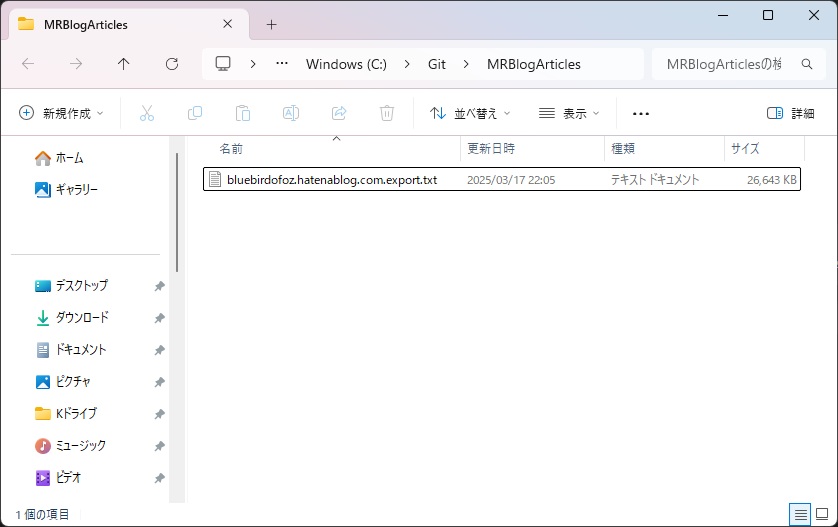The width and height of the screenshot is (838, 527).
Task: Switch to details list view icon
Action: pyautogui.click(x=800, y=515)
